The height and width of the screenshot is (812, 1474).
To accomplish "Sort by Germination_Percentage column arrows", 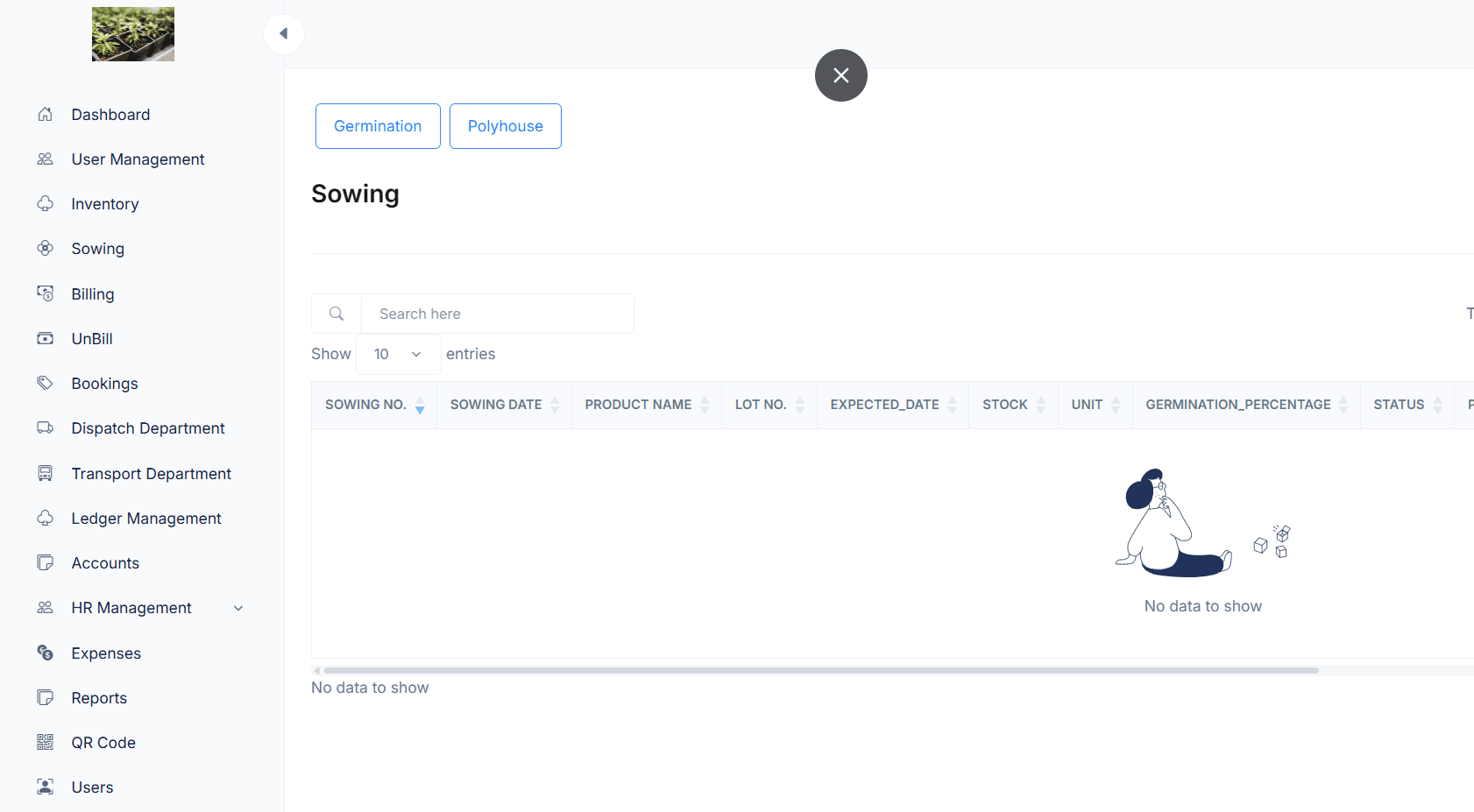I will (1343, 405).
